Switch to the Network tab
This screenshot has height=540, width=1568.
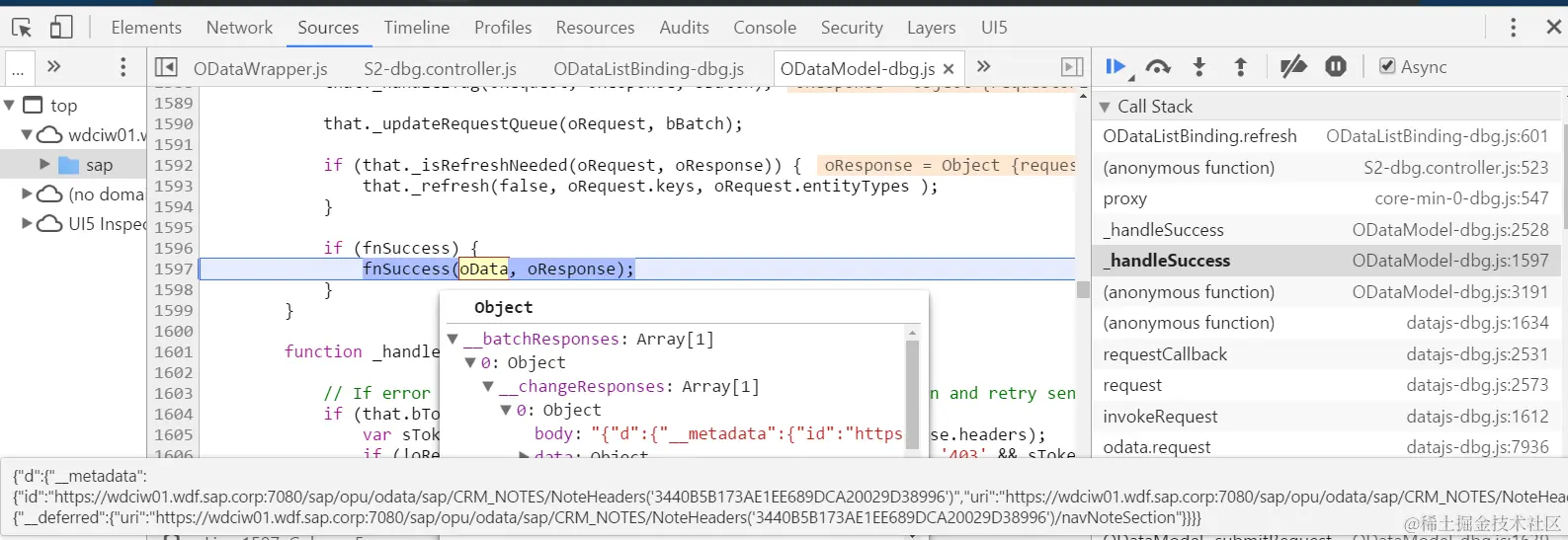click(x=239, y=28)
